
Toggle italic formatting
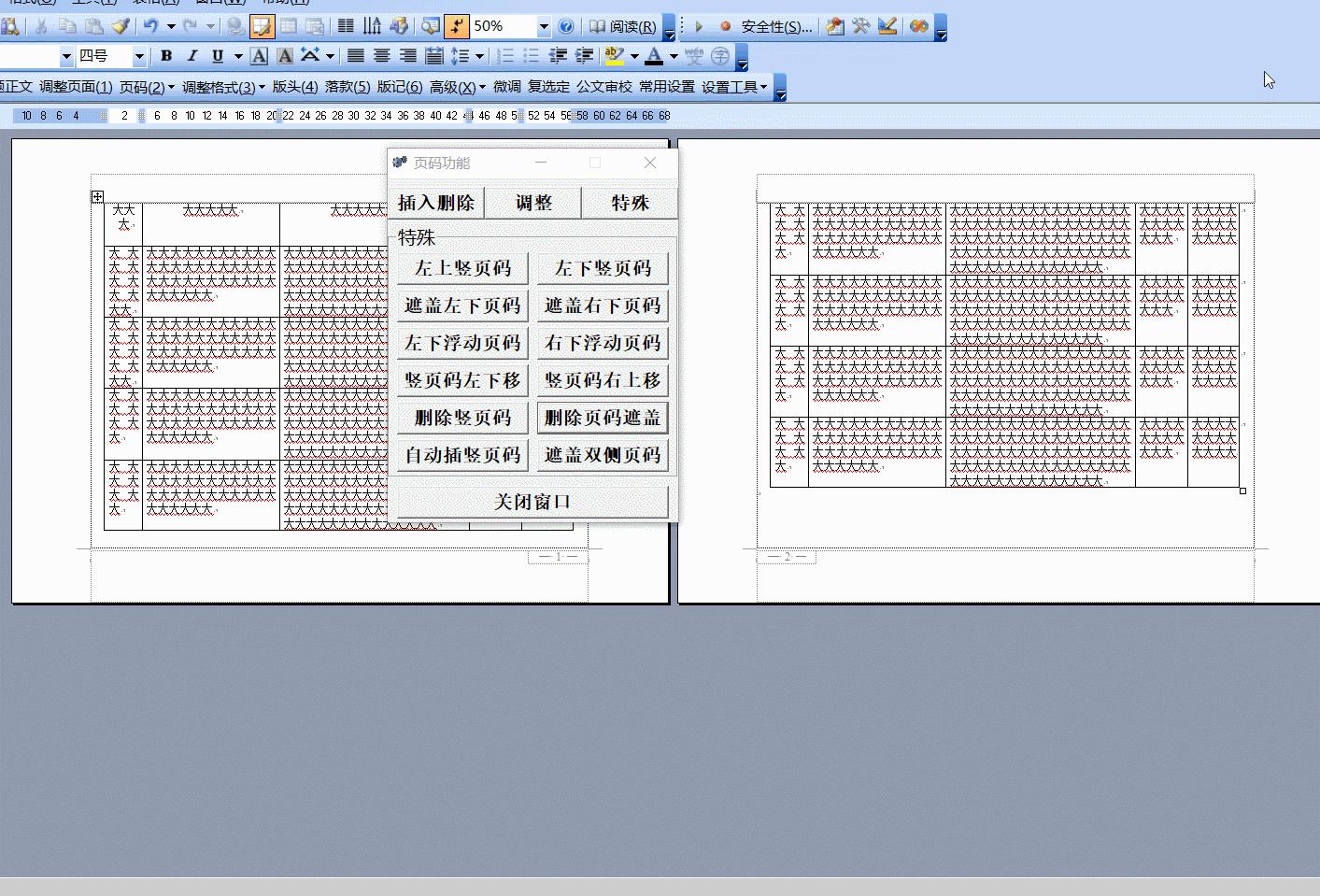pyautogui.click(x=192, y=56)
